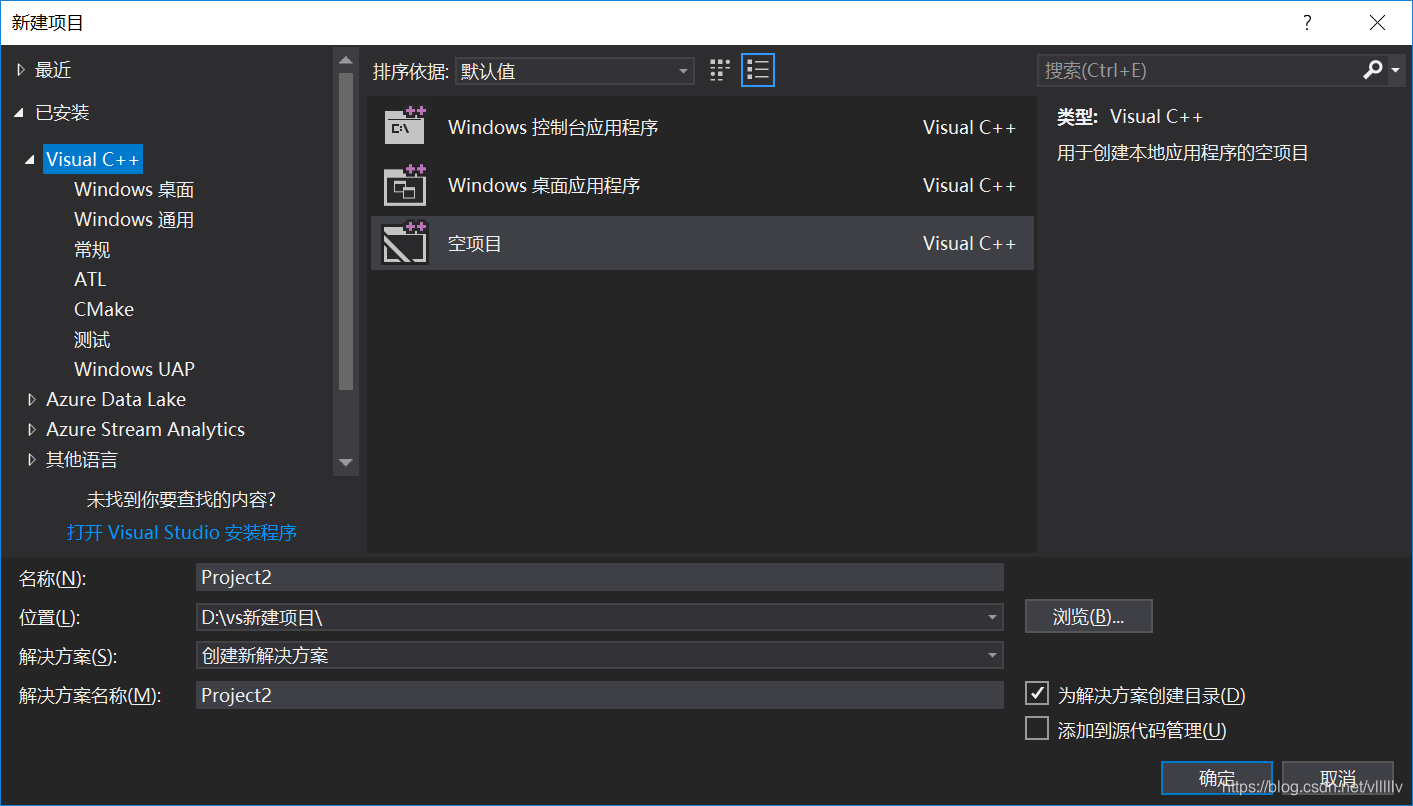Expand the 其他语言 node

[32, 459]
